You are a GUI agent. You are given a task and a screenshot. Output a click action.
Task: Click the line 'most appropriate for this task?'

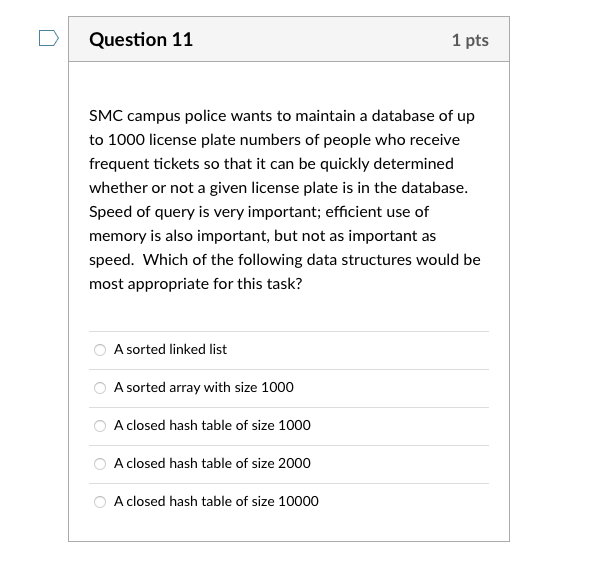tap(196, 284)
